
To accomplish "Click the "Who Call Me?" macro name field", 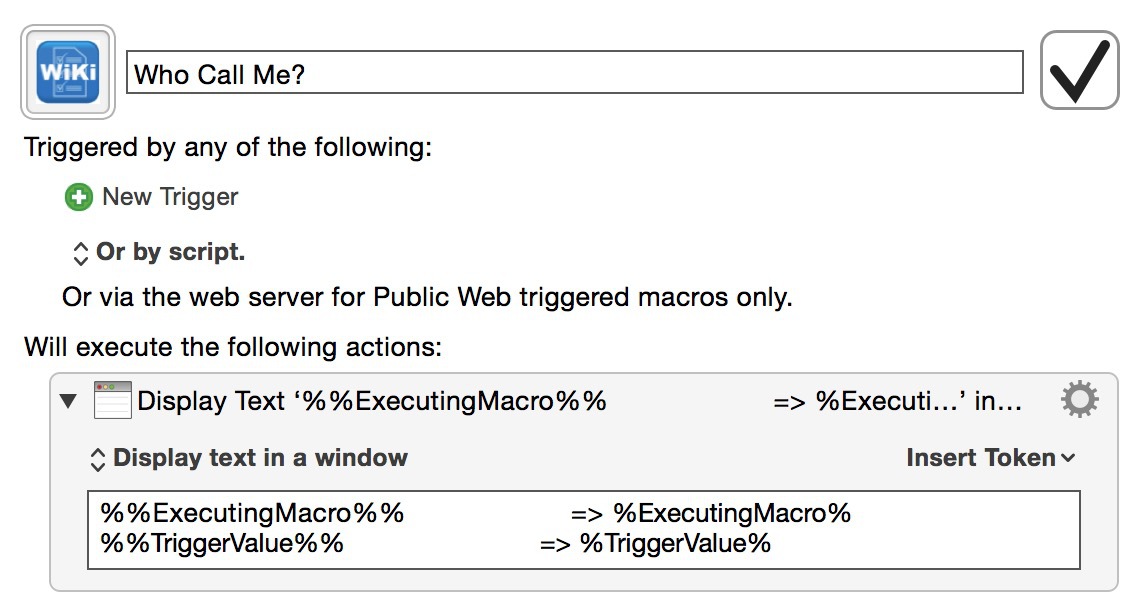I will pos(575,73).
